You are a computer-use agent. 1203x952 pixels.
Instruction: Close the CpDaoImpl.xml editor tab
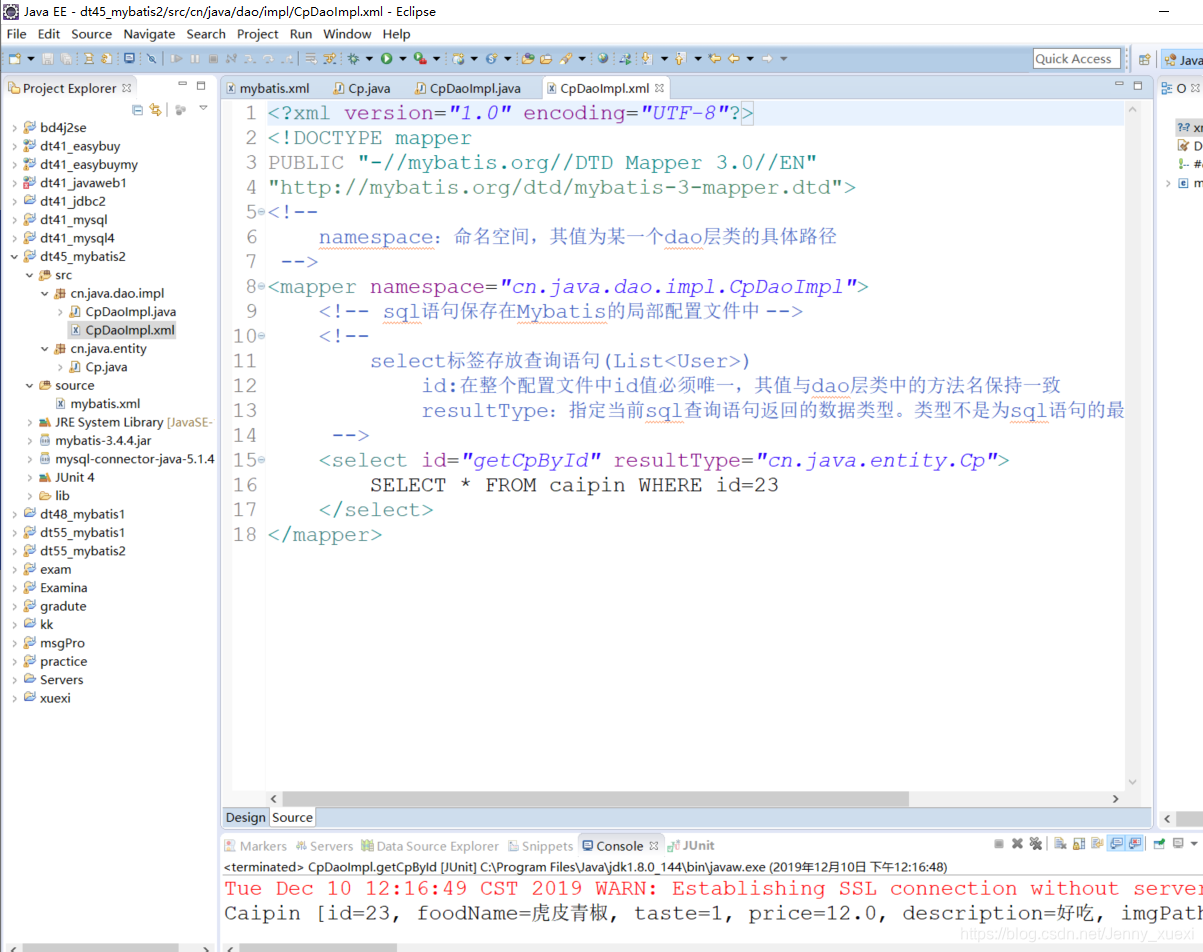pos(659,88)
